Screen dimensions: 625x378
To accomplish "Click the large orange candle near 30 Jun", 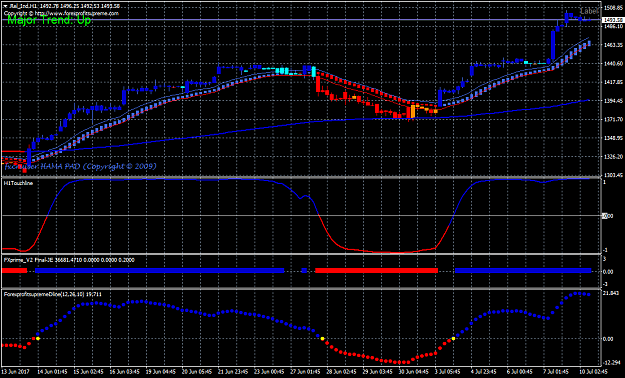I will [x=413, y=111].
